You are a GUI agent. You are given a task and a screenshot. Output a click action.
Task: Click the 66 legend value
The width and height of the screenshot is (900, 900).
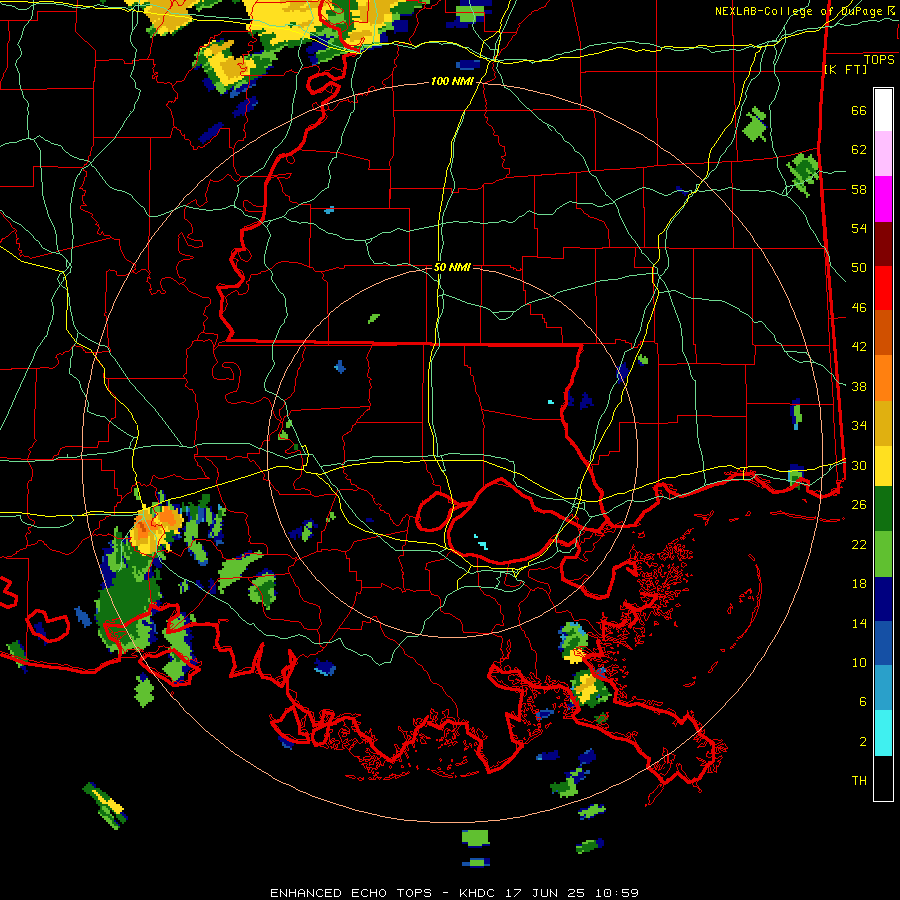[859, 110]
